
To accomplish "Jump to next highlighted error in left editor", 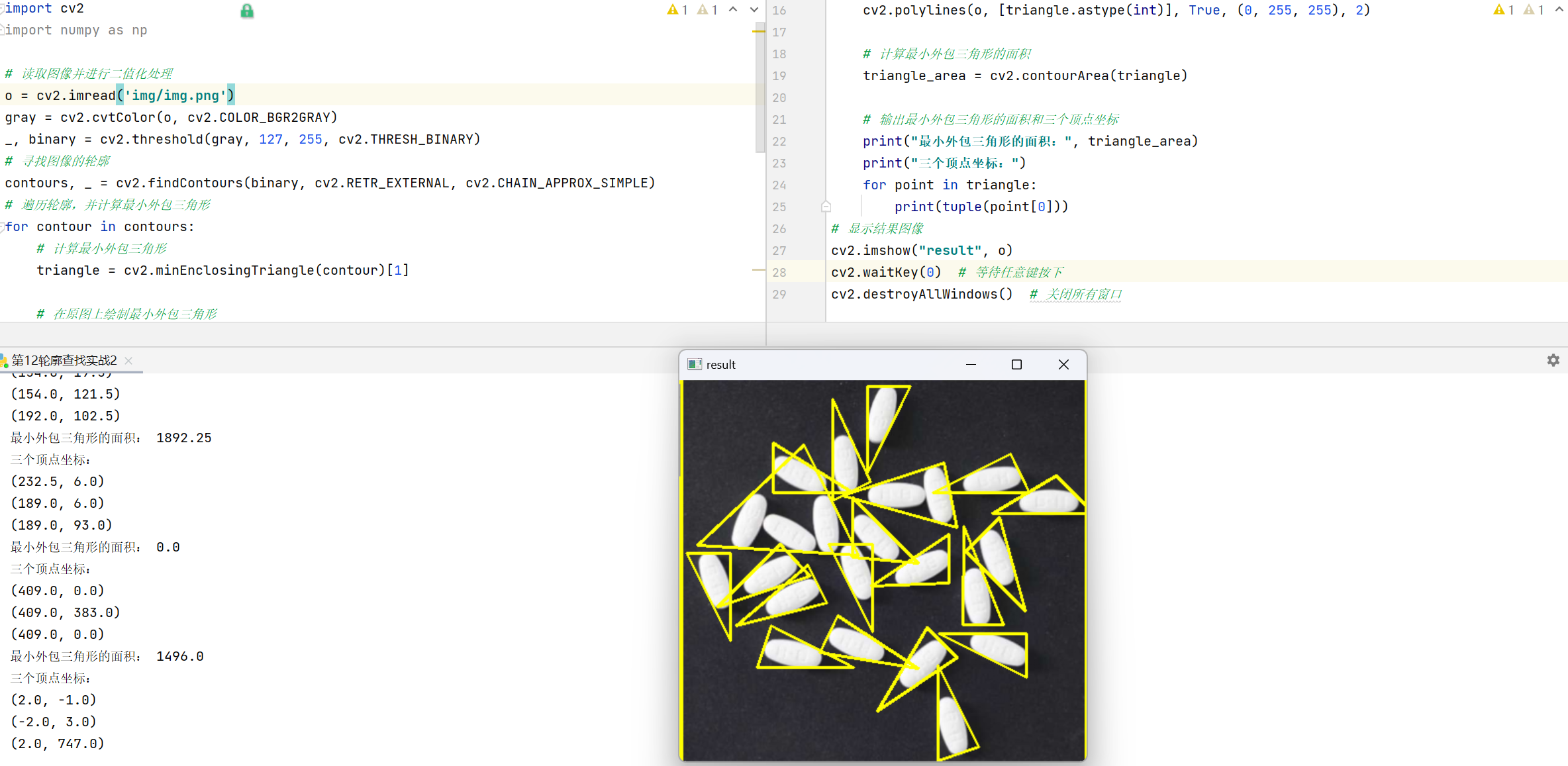I will tap(754, 10).
